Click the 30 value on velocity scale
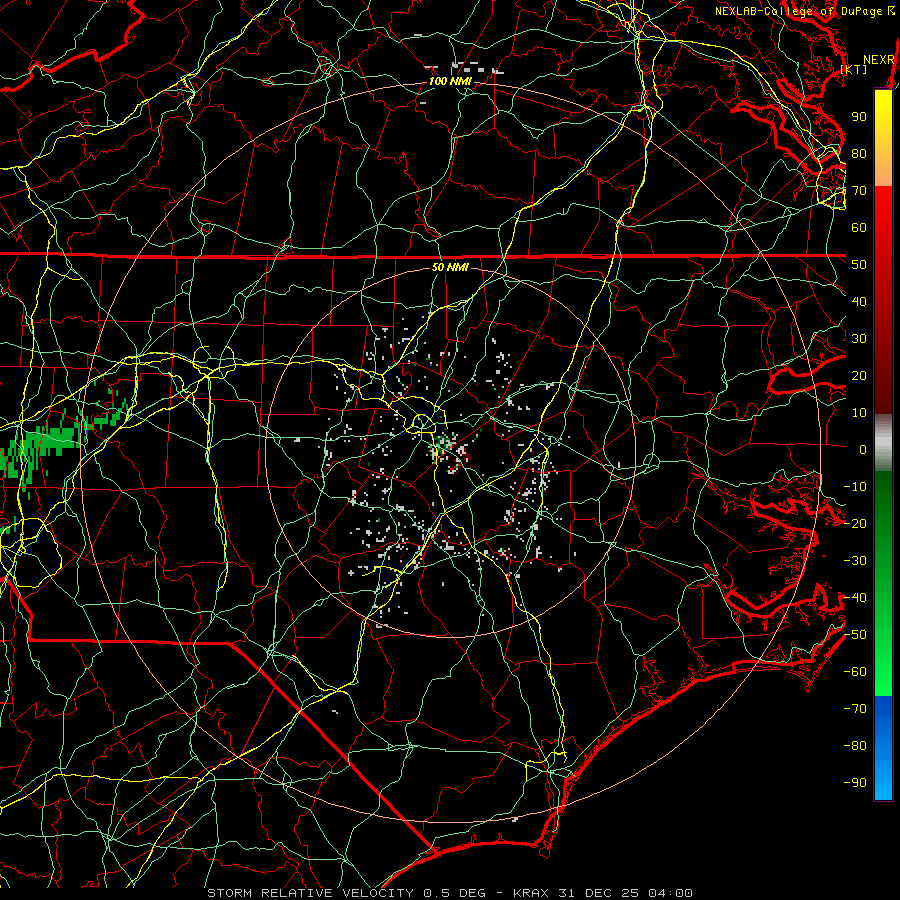900x900 pixels. click(x=859, y=339)
